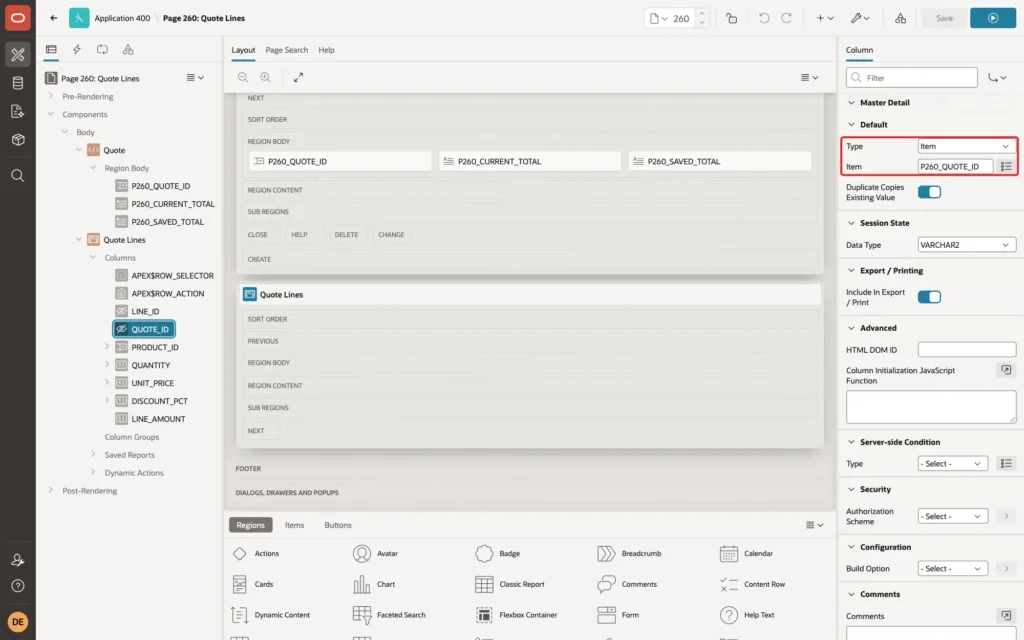Image resolution: width=1024 pixels, height=640 pixels.
Task: Open the item picker list for Item
Action: pyautogui.click(x=1006, y=167)
